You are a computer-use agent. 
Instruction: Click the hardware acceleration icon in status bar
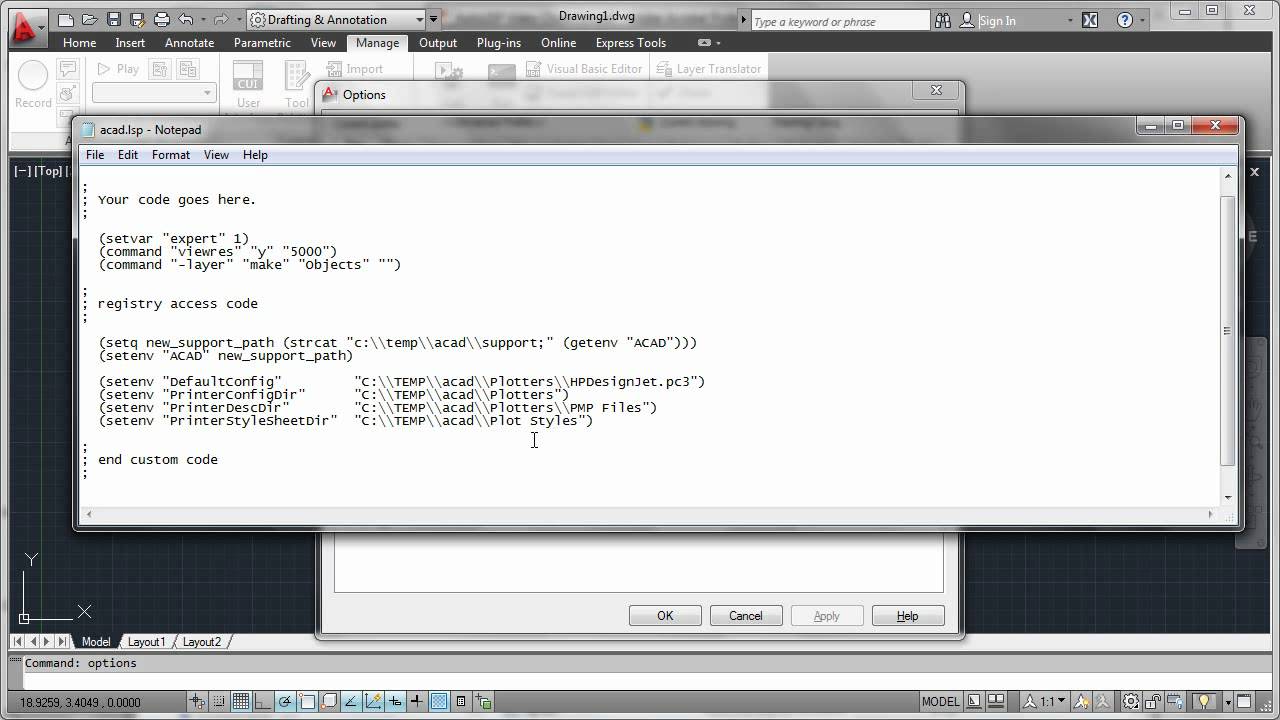(x=1177, y=702)
